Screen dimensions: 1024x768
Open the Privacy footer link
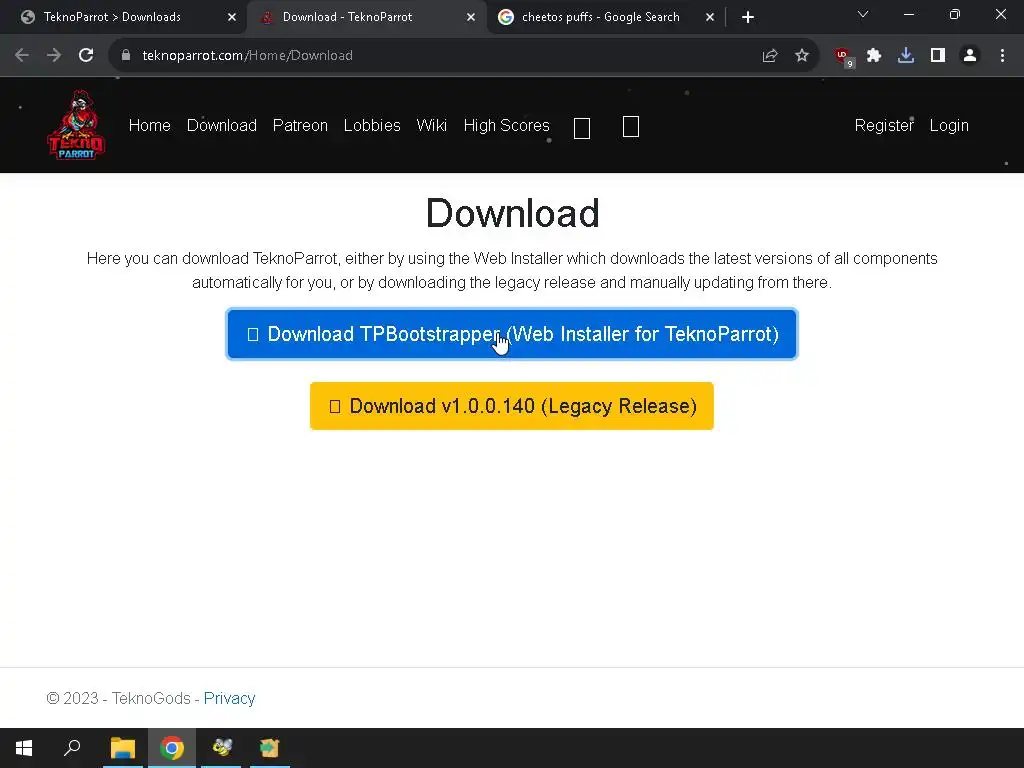pyautogui.click(x=229, y=698)
